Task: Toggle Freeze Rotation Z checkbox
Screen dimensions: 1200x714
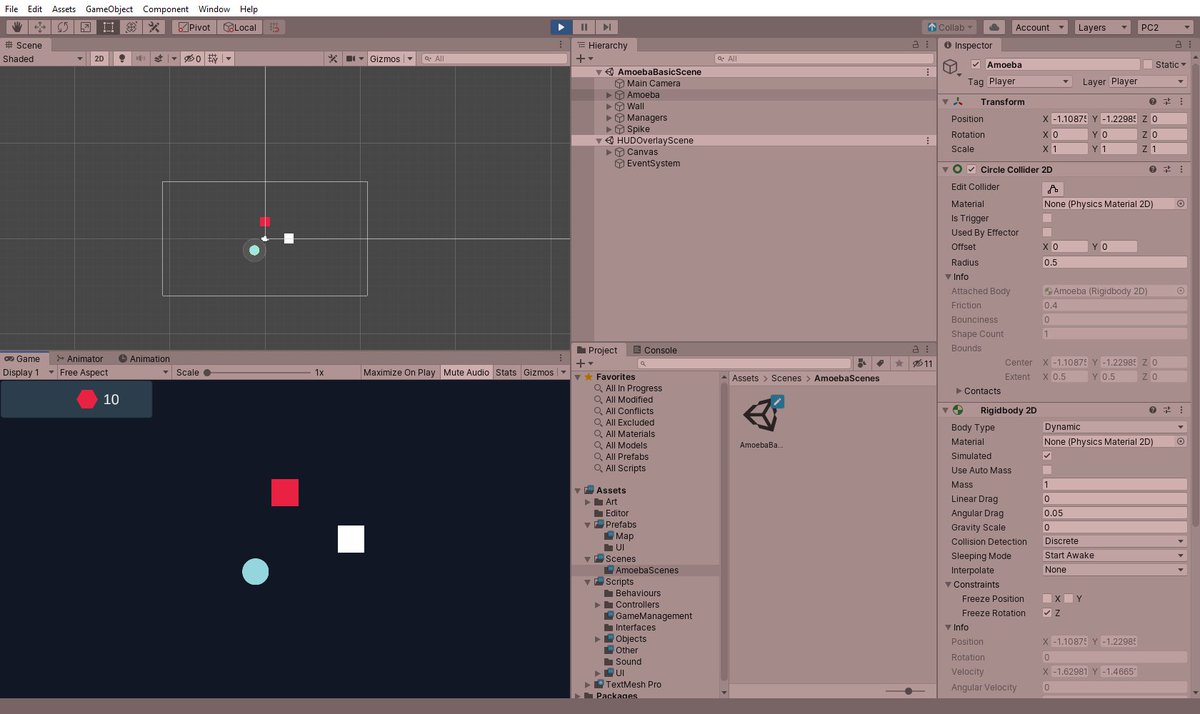Action: pyautogui.click(x=1047, y=613)
